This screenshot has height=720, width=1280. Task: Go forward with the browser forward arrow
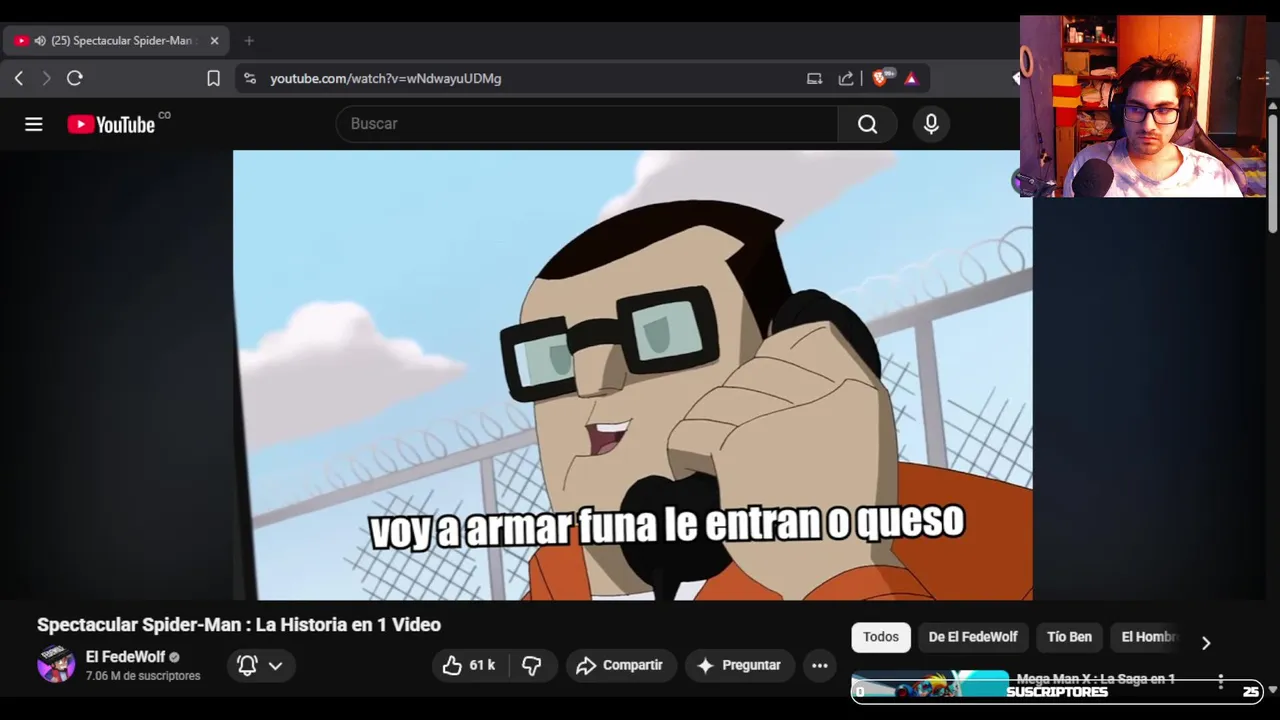(x=45, y=78)
